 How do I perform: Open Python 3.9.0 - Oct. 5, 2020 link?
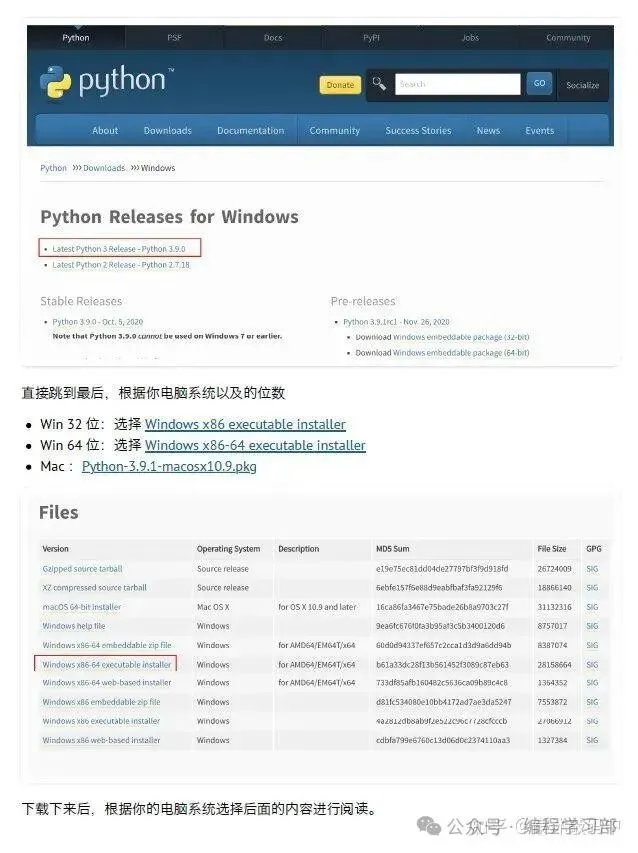[x=97, y=322]
